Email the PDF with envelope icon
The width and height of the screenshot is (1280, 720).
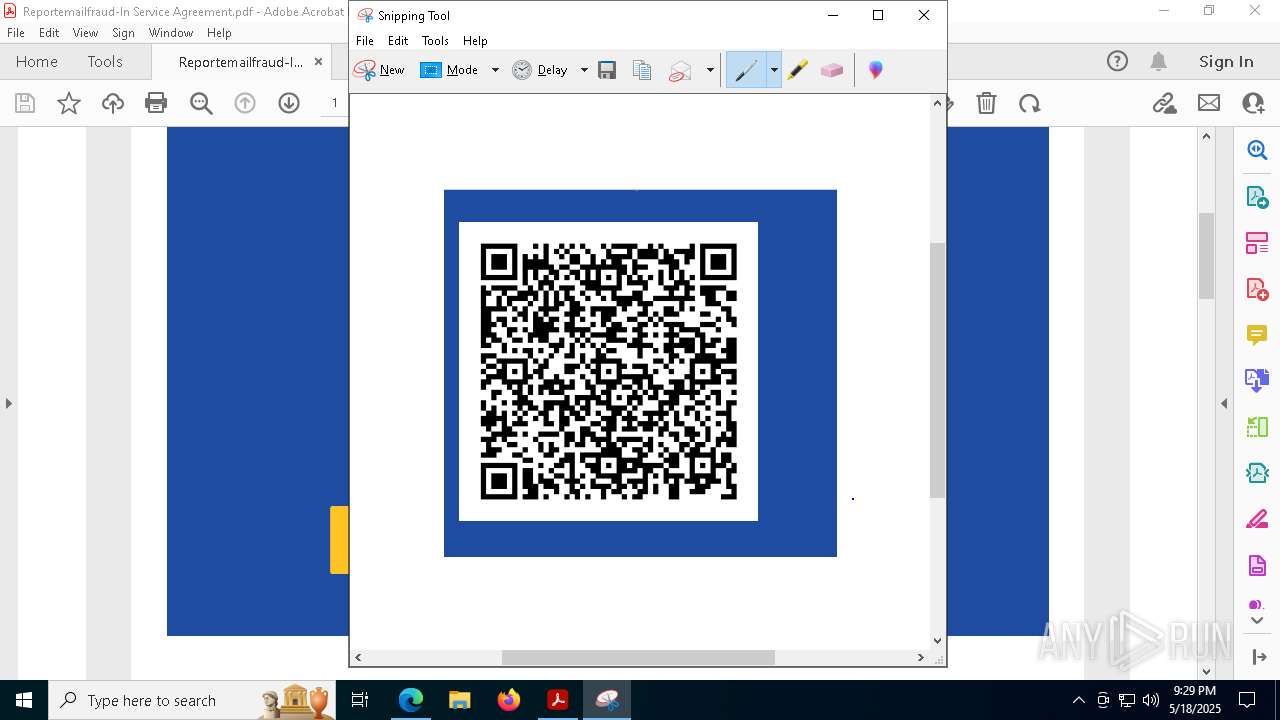pos(1209,103)
